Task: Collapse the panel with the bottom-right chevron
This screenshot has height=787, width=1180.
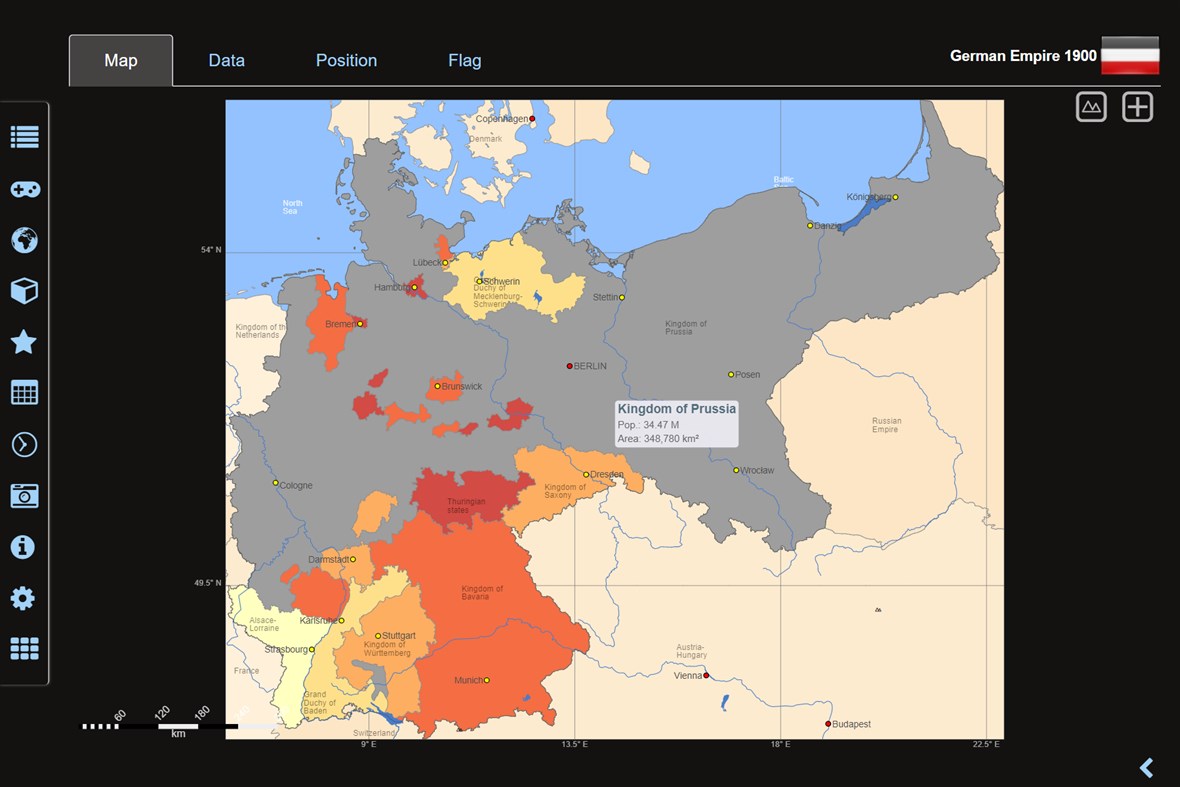Action: (1146, 768)
